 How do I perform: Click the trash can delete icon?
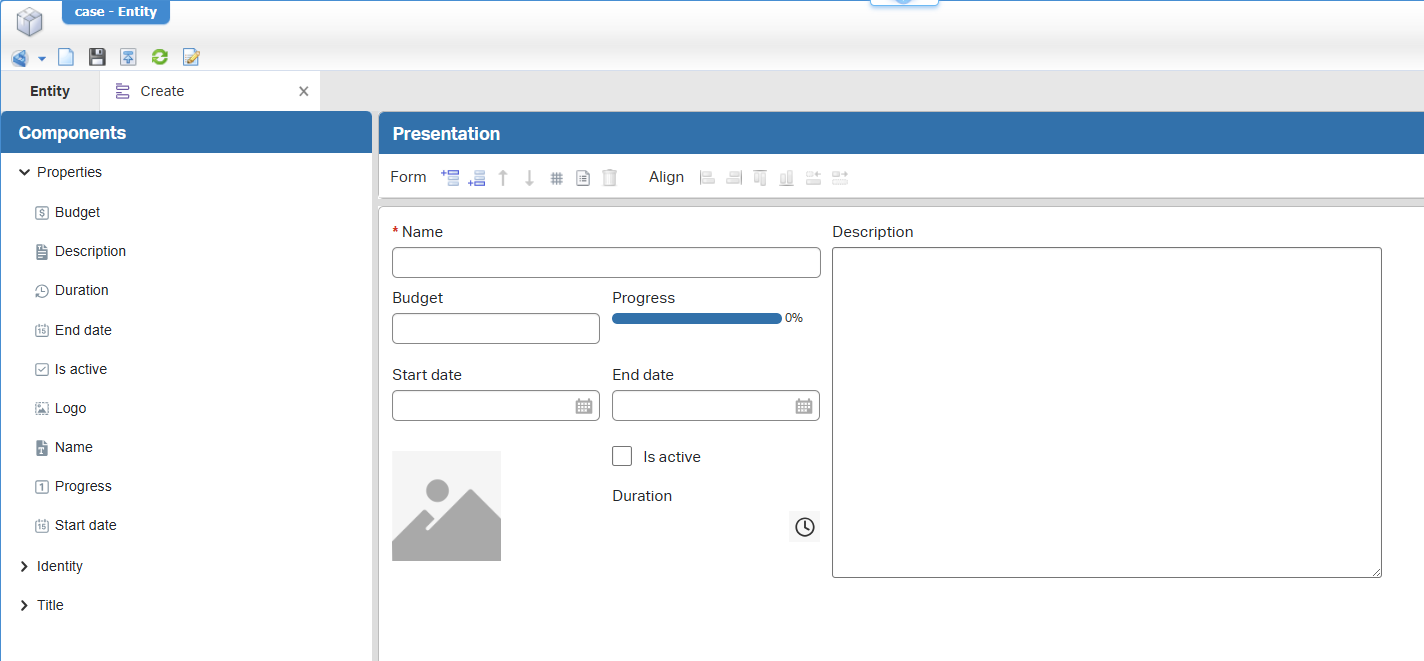point(610,178)
